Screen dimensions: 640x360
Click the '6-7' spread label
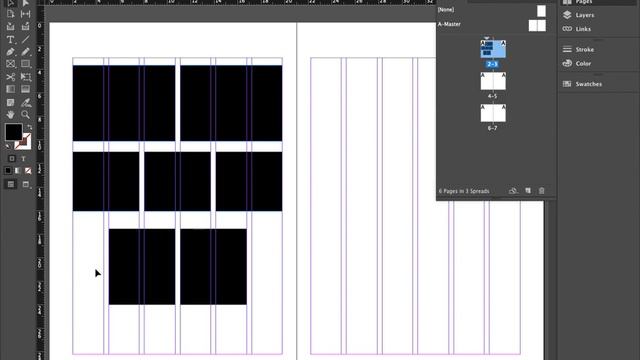(493, 128)
